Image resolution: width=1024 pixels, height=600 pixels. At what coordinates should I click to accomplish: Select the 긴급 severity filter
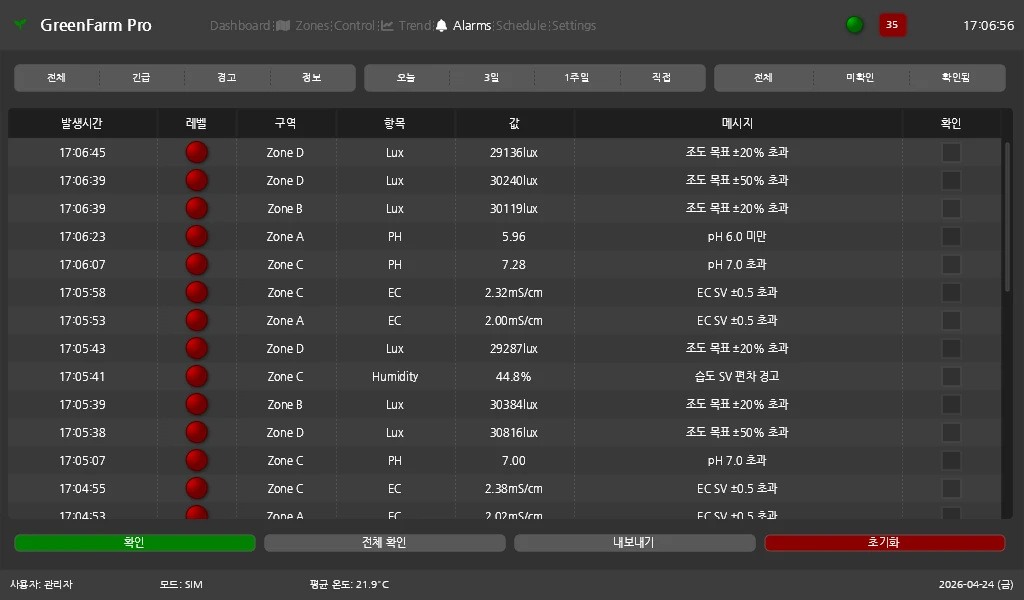pyautogui.click(x=140, y=77)
